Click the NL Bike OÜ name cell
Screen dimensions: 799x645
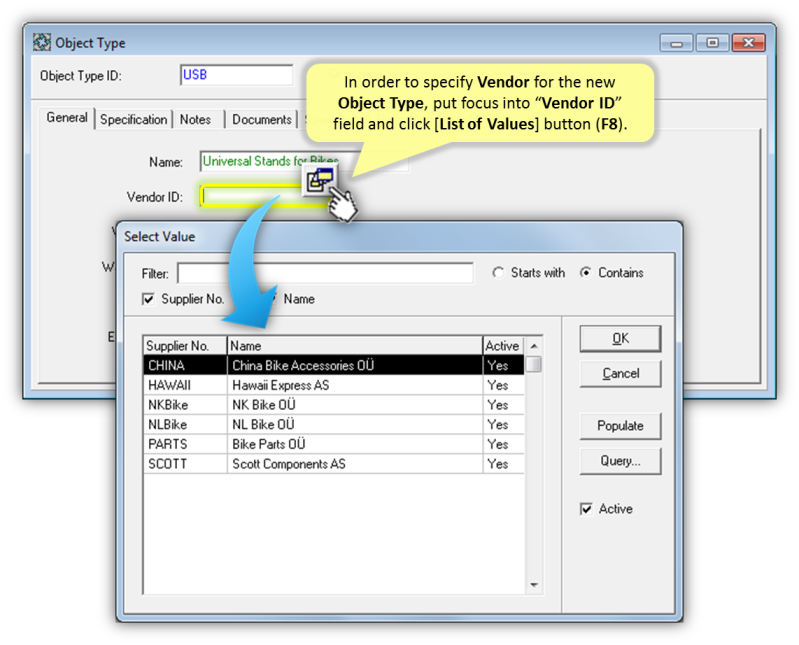(x=355, y=424)
